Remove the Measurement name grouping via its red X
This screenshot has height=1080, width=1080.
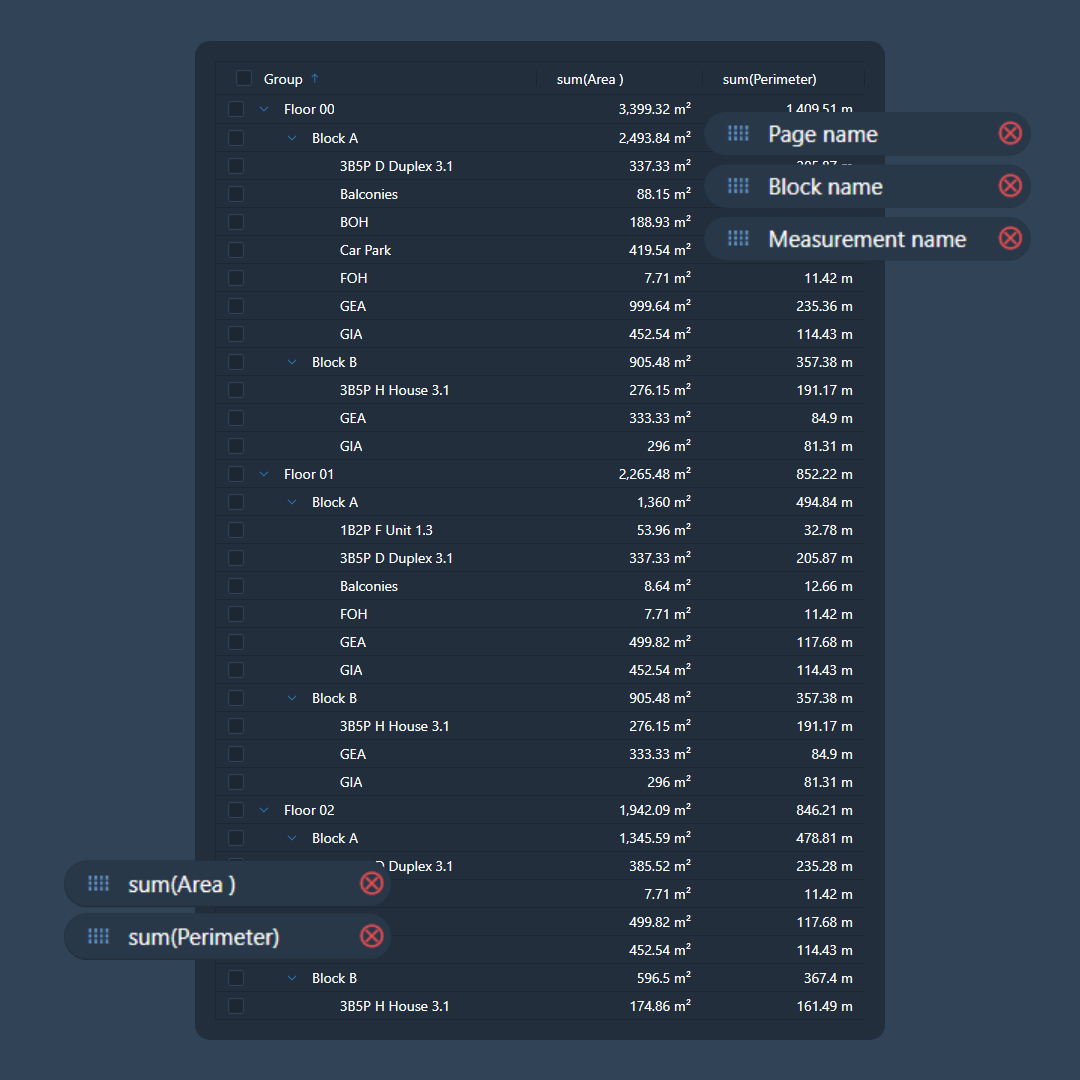[x=1010, y=238]
